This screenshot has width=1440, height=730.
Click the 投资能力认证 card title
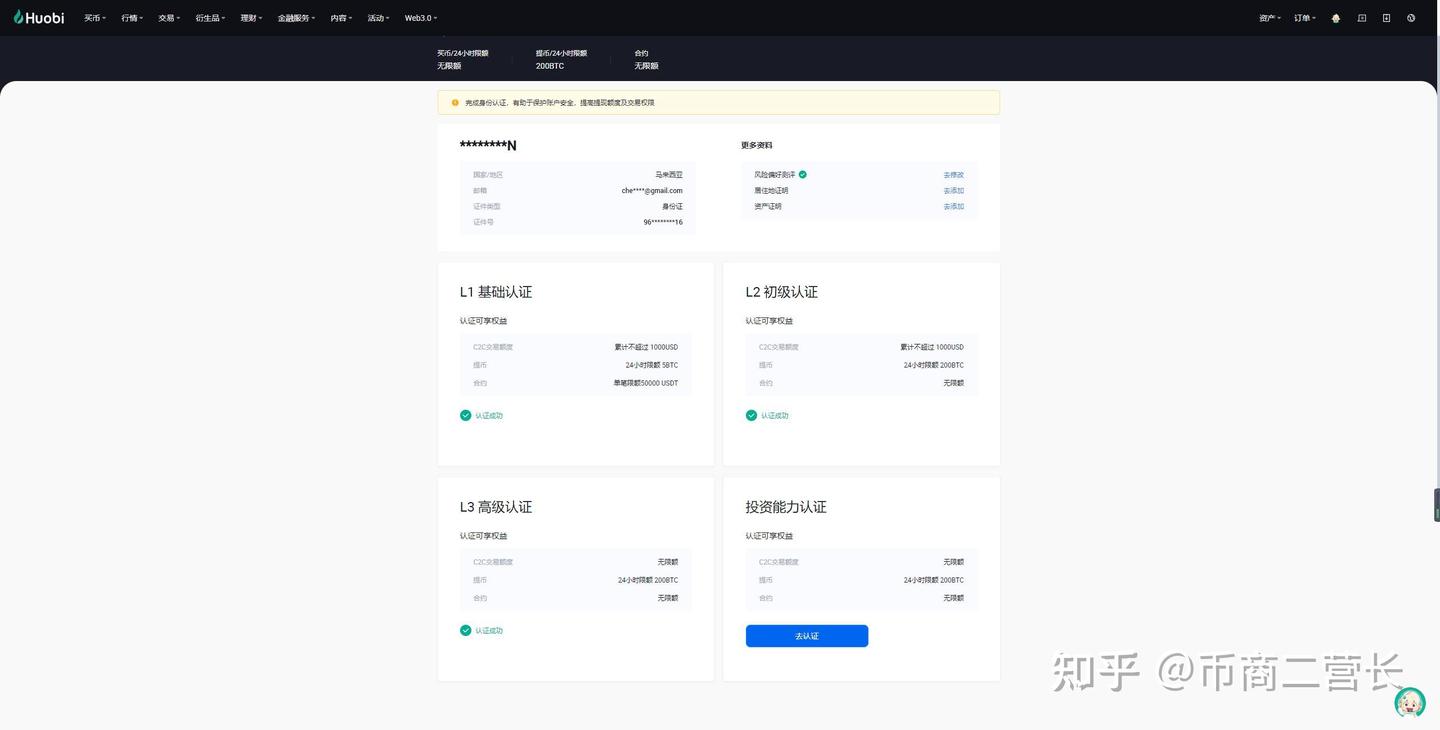[786, 507]
